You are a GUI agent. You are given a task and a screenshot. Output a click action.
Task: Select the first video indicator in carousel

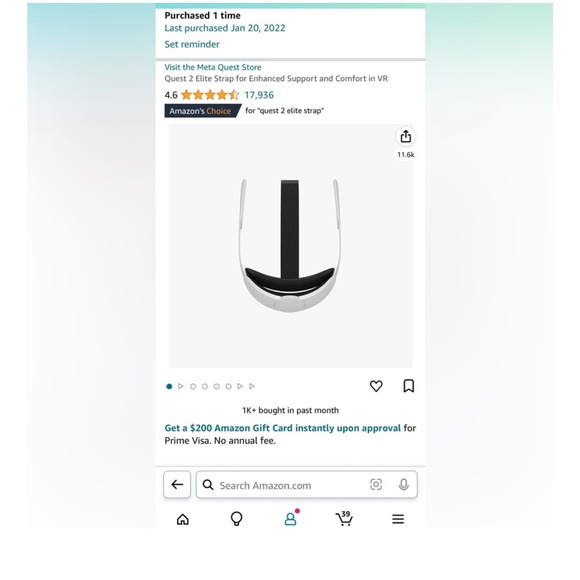coord(181,386)
